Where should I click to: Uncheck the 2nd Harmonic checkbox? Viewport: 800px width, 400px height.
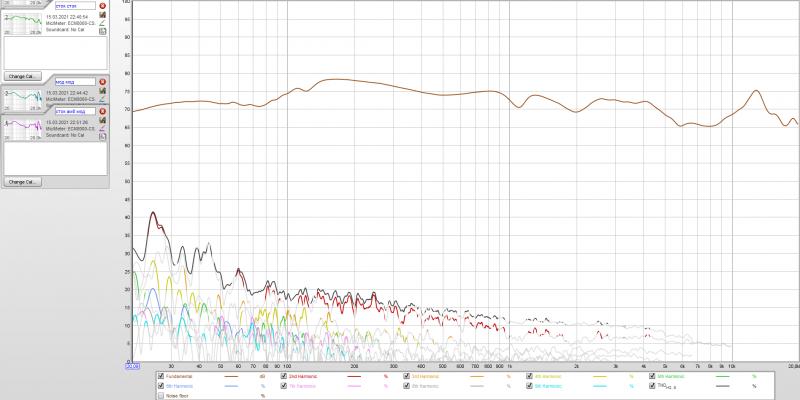(284, 376)
